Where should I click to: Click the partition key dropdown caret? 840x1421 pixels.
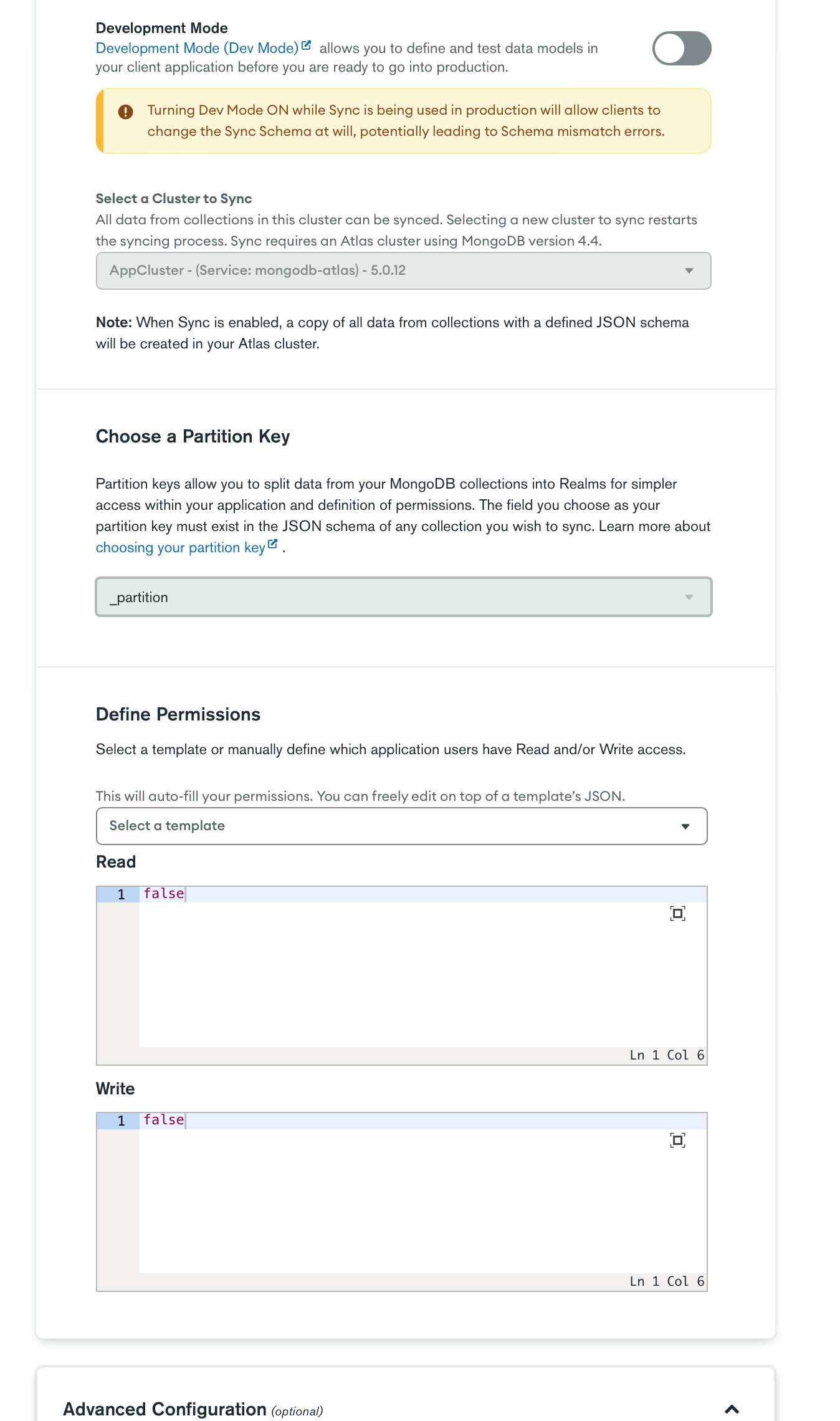[x=689, y=597]
